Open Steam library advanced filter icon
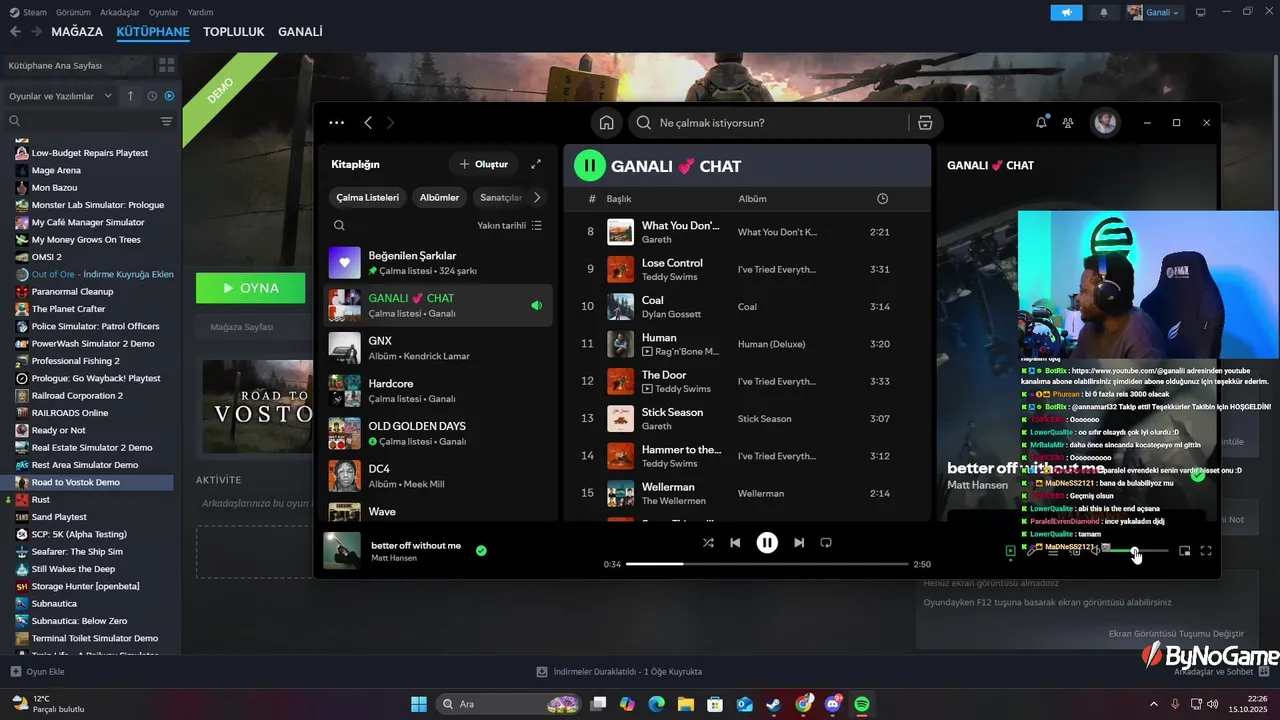Image resolution: width=1280 pixels, height=720 pixels. [x=166, y=121]
